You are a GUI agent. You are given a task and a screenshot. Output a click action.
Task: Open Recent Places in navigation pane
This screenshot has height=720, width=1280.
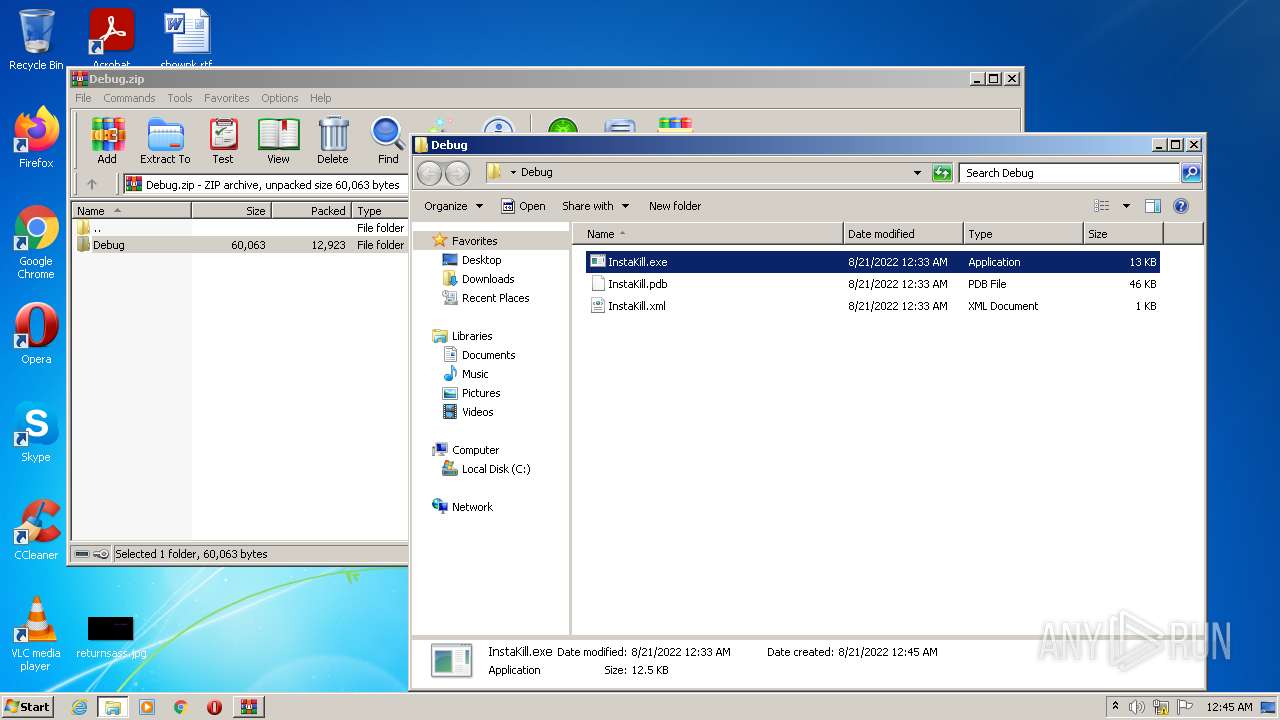coord(495,298)
